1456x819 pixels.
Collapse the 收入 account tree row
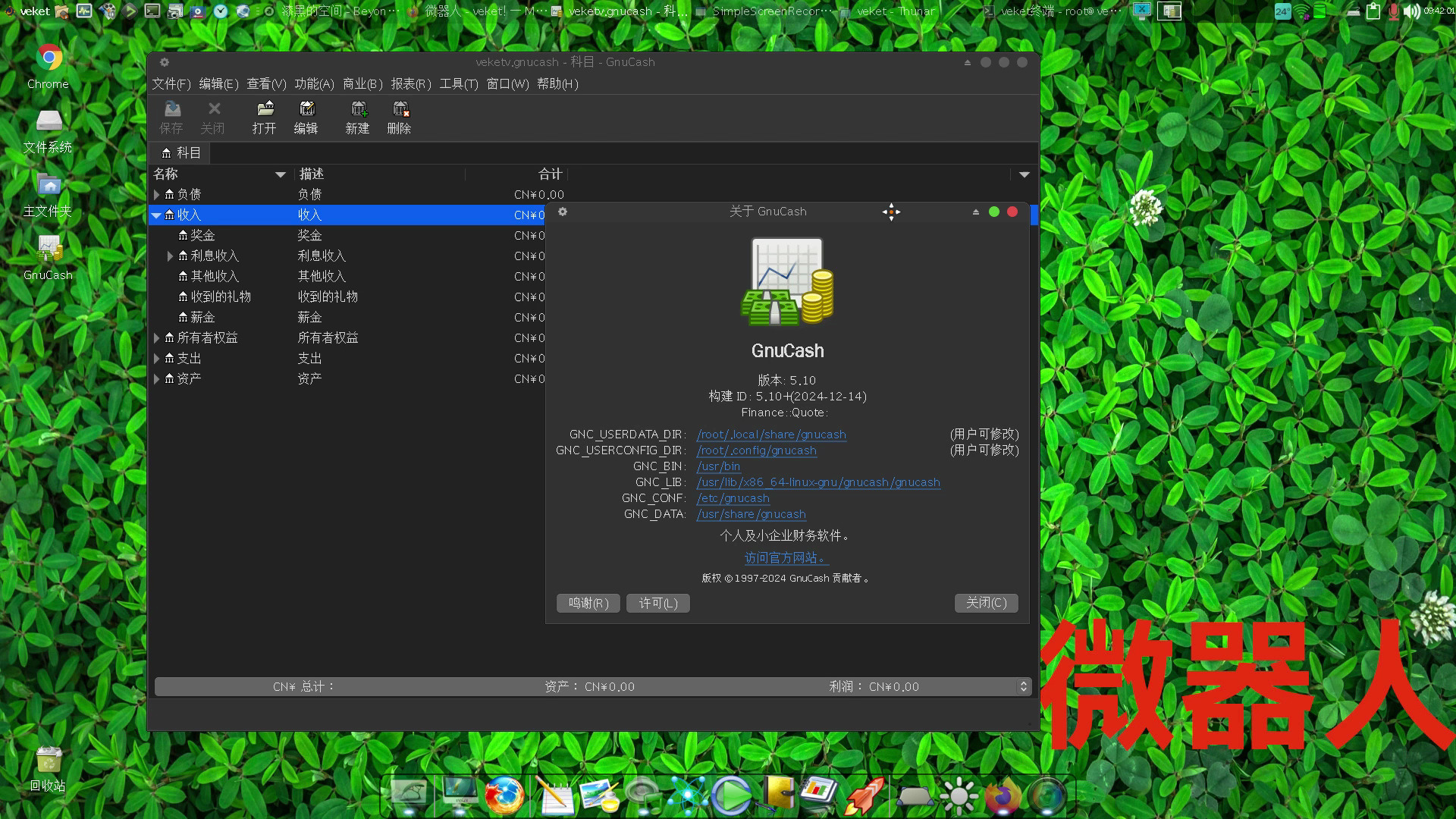(156, 215)
